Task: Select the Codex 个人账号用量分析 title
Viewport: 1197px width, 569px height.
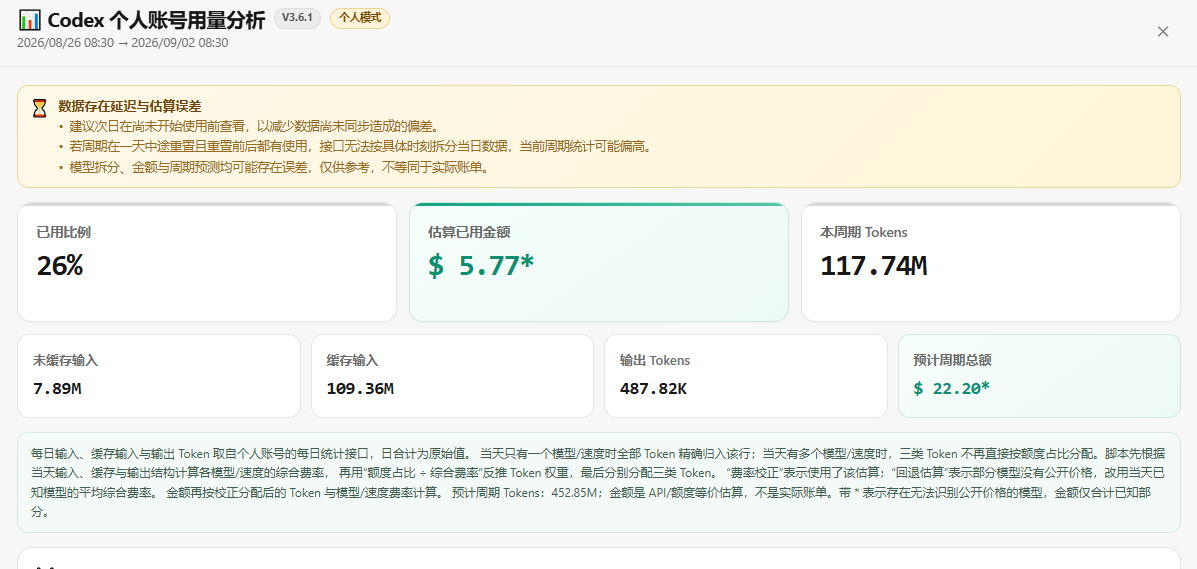Action: pyautogui.click(x=156, y=20)
